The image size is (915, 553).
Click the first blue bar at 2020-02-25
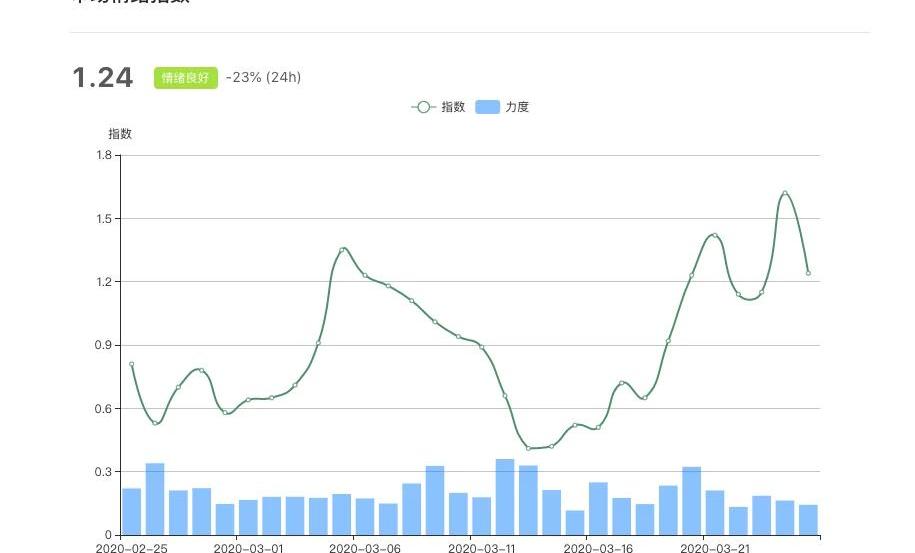coord(131,511)
